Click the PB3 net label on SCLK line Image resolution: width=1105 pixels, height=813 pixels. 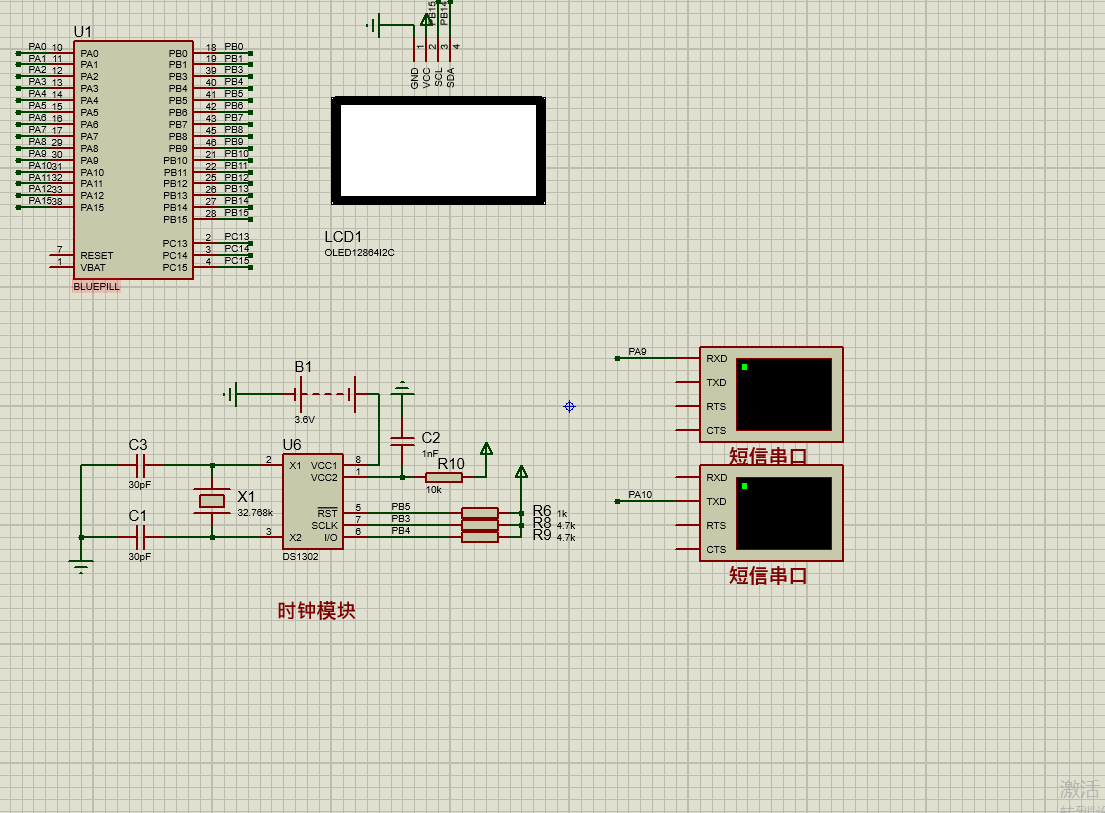point(400,519)
